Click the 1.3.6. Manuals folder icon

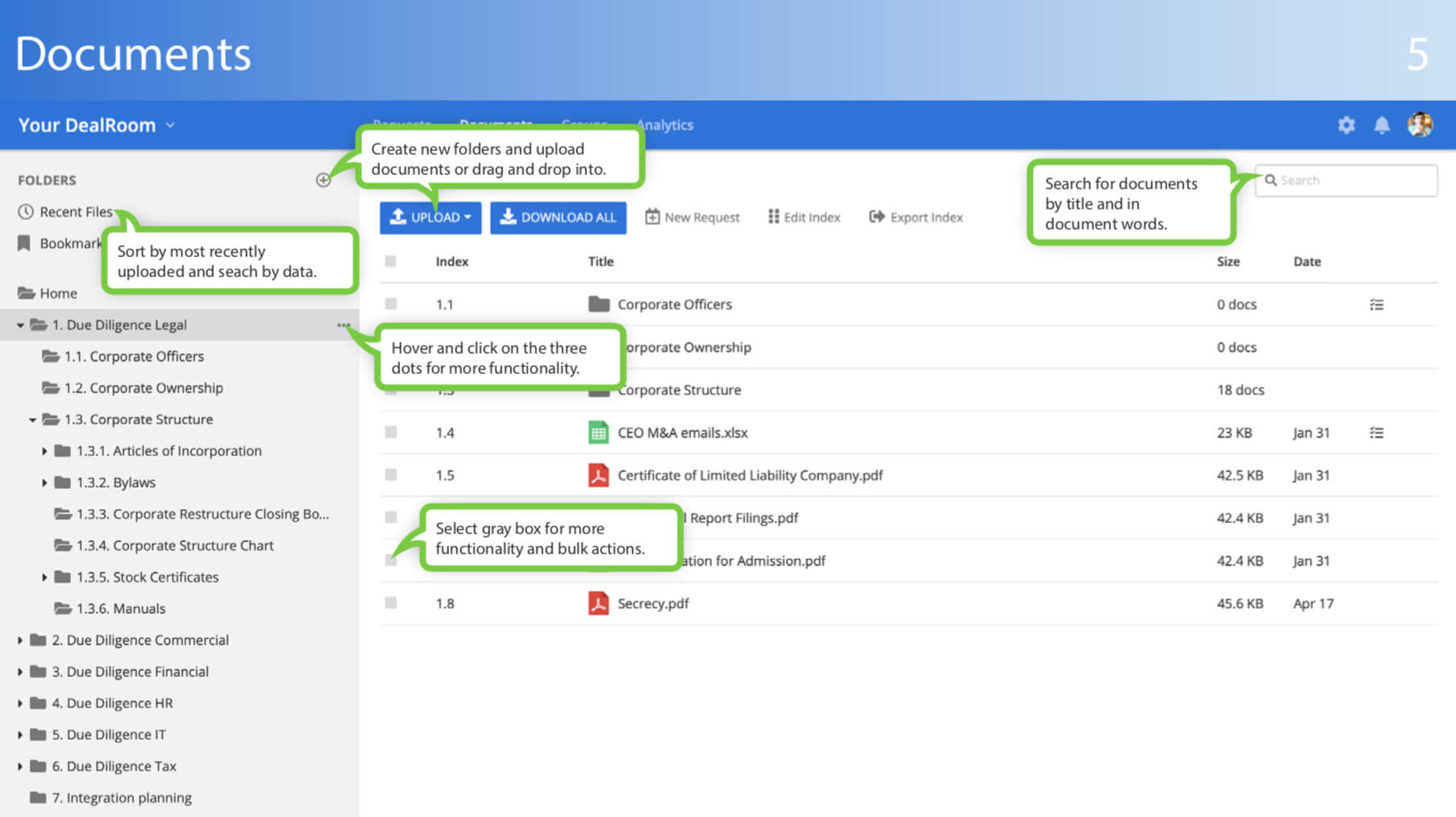(x=63, y=608)
